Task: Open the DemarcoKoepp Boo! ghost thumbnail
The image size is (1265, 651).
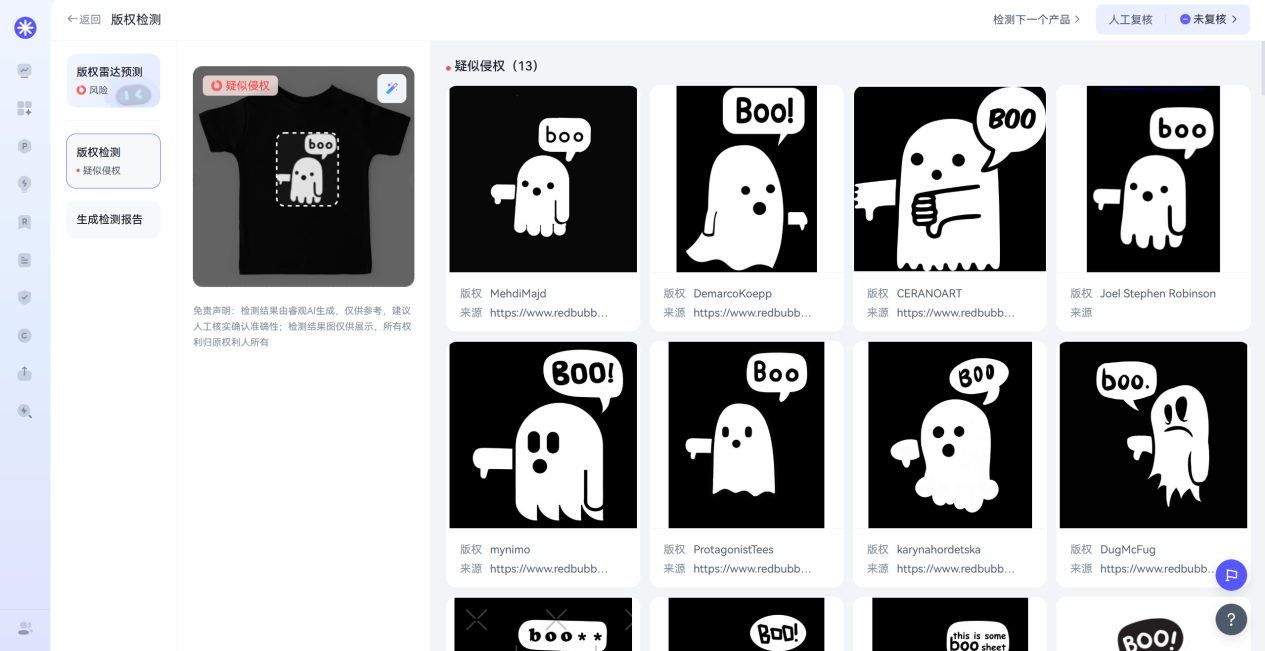Action: [x=746, y=179]
